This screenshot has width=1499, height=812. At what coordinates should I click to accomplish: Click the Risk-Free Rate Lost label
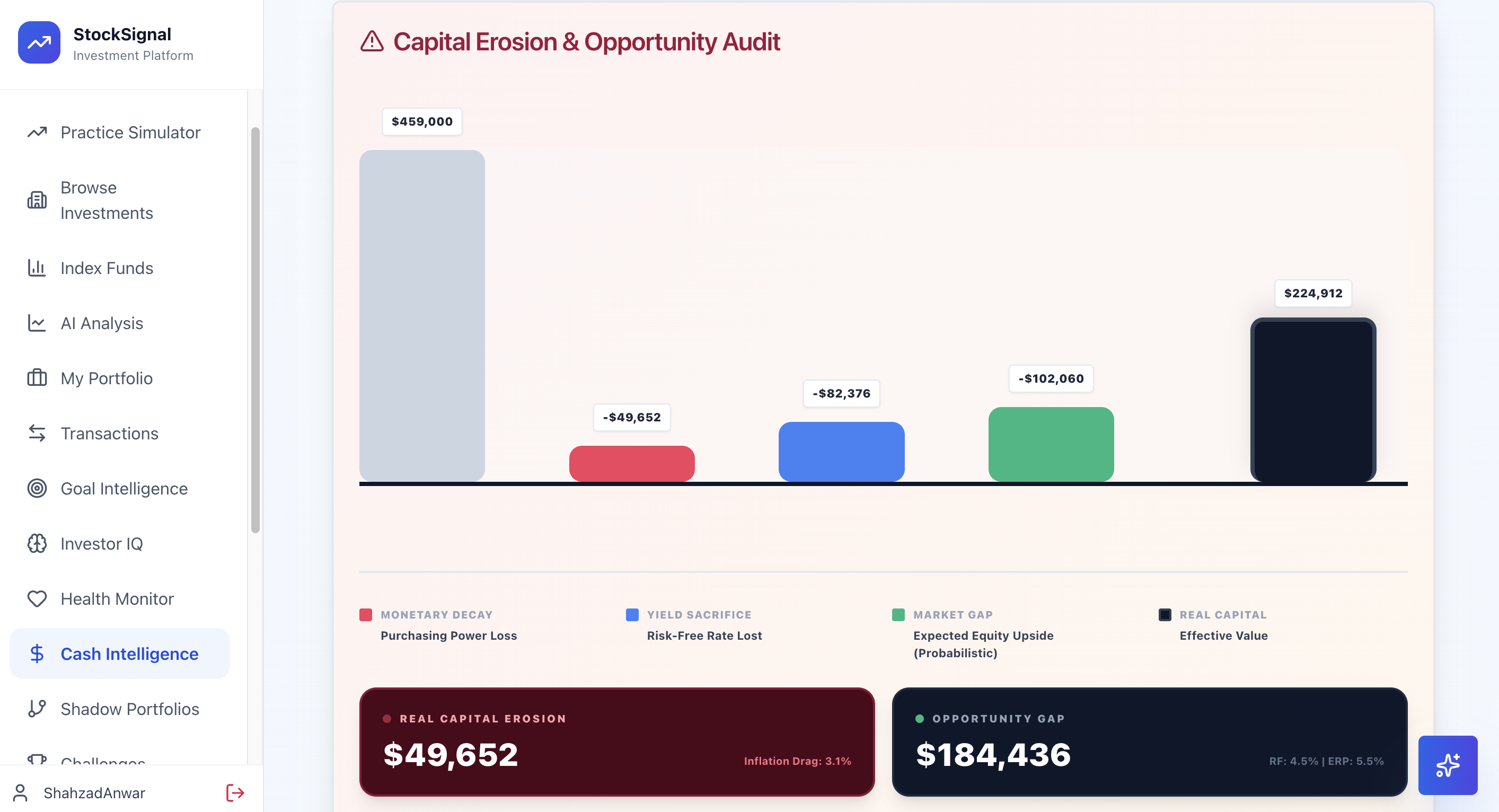click(x=704, y=636)
